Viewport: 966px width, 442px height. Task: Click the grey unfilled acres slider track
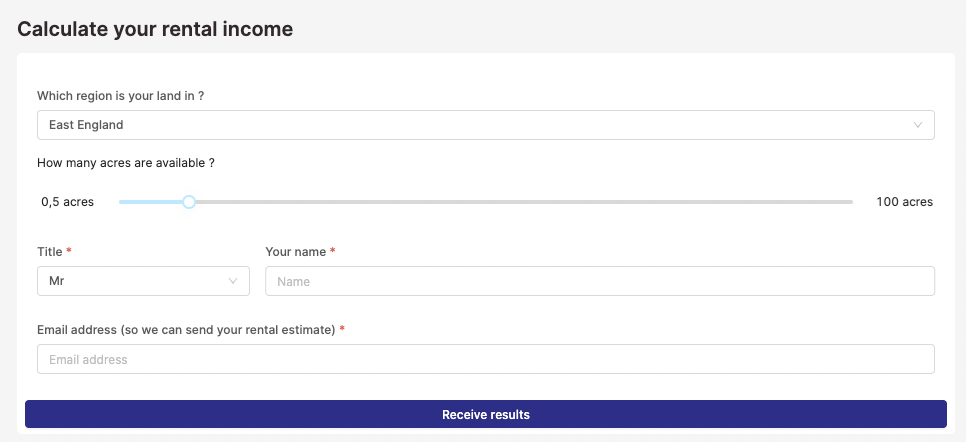coord(520,202)
